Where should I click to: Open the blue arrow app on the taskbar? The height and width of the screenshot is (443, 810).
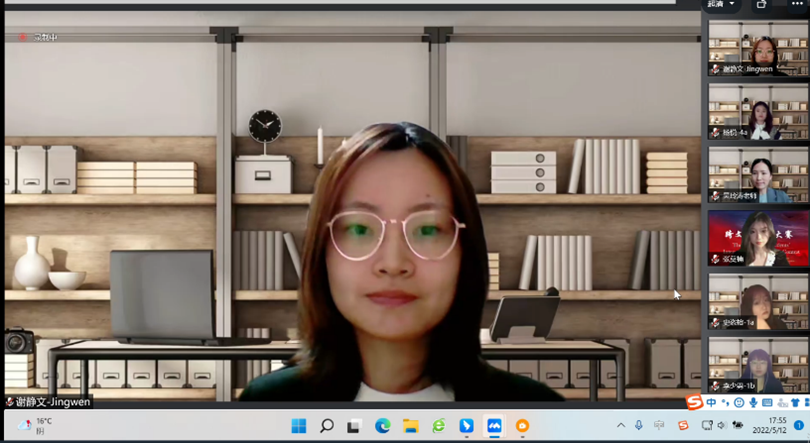[466, 426]
